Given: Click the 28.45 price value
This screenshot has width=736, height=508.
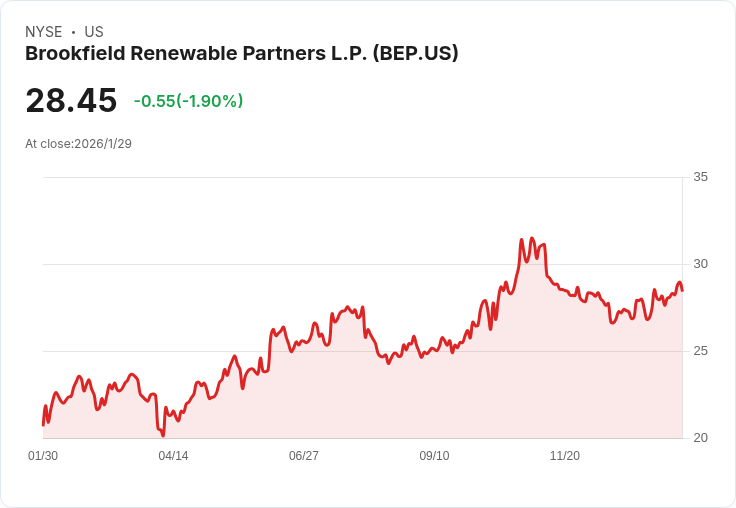Looking at the screenshot, I should point(71,100).
